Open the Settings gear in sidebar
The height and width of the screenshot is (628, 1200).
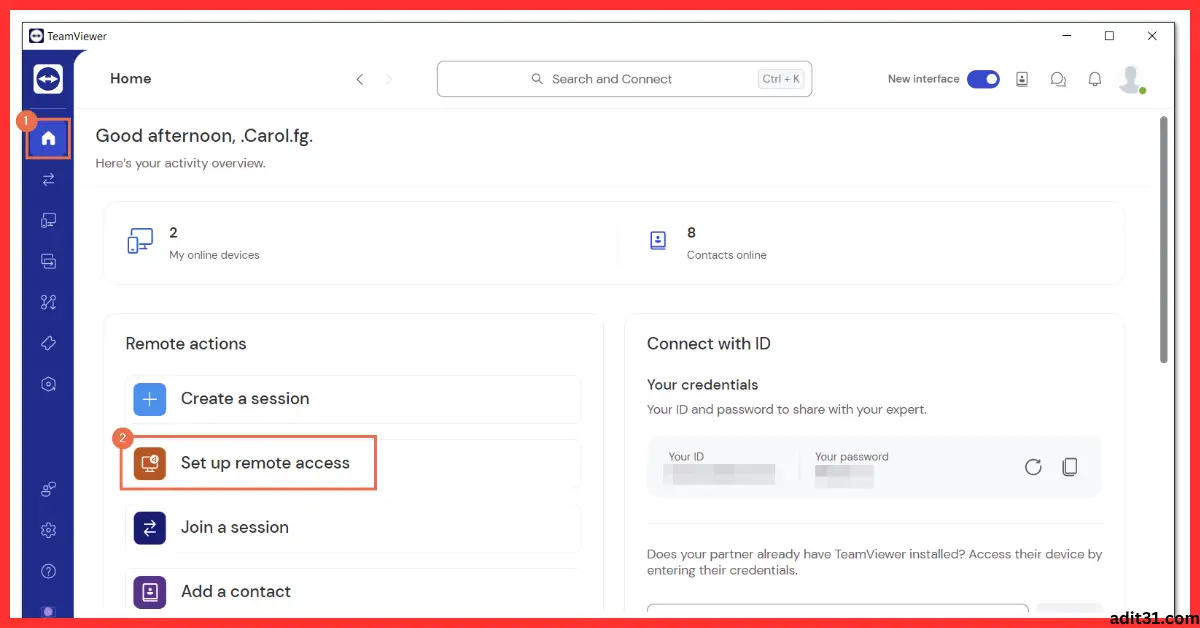[48, 530]
